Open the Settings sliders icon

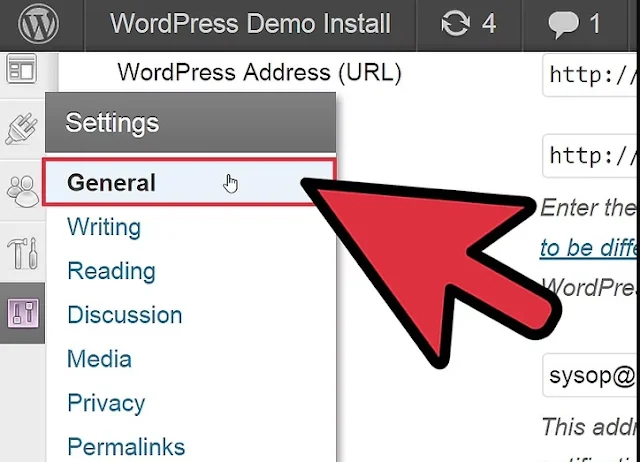pyautogui.click(x=23, y=313)
